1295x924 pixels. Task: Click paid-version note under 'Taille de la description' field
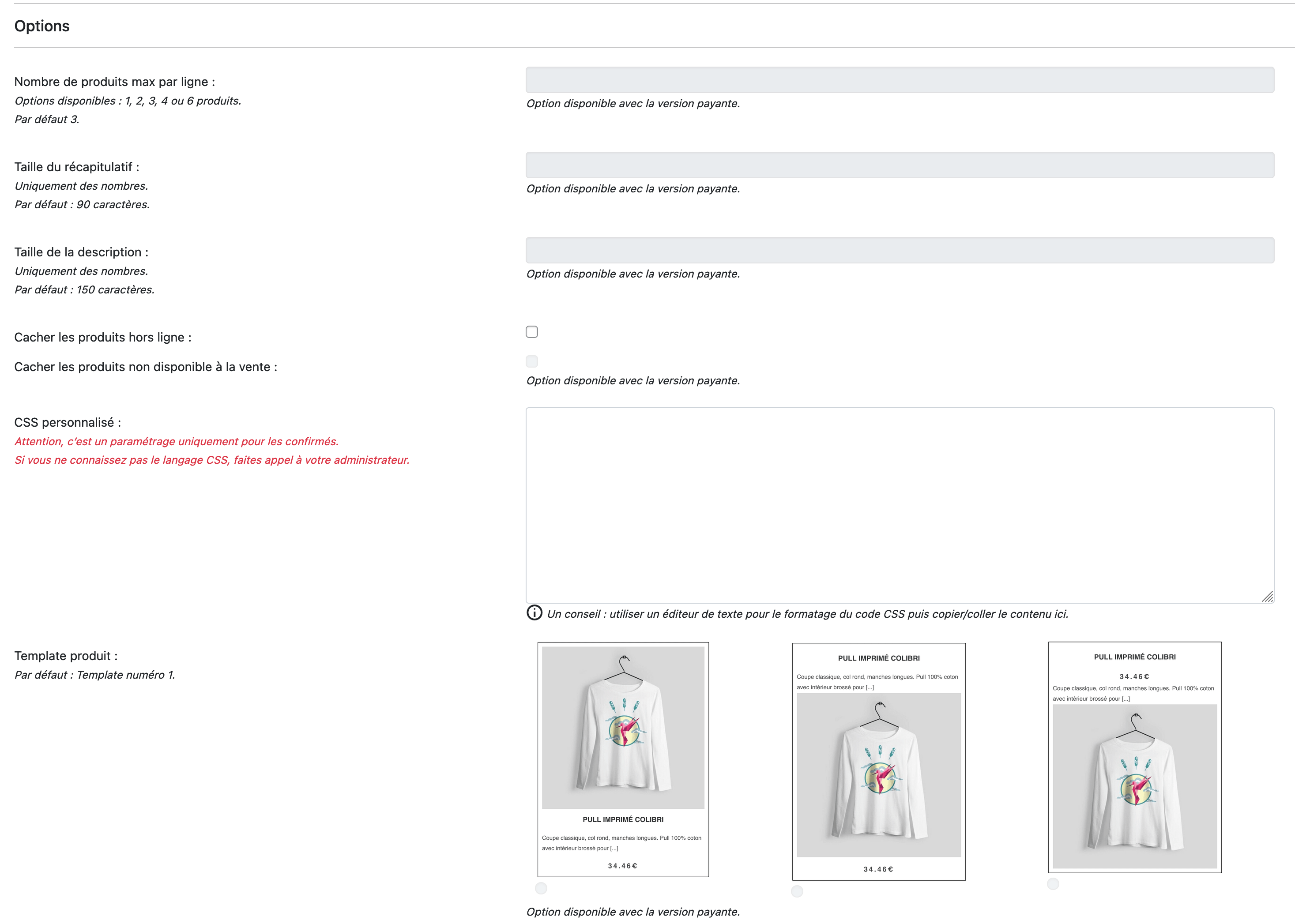[x=632, y=274]
